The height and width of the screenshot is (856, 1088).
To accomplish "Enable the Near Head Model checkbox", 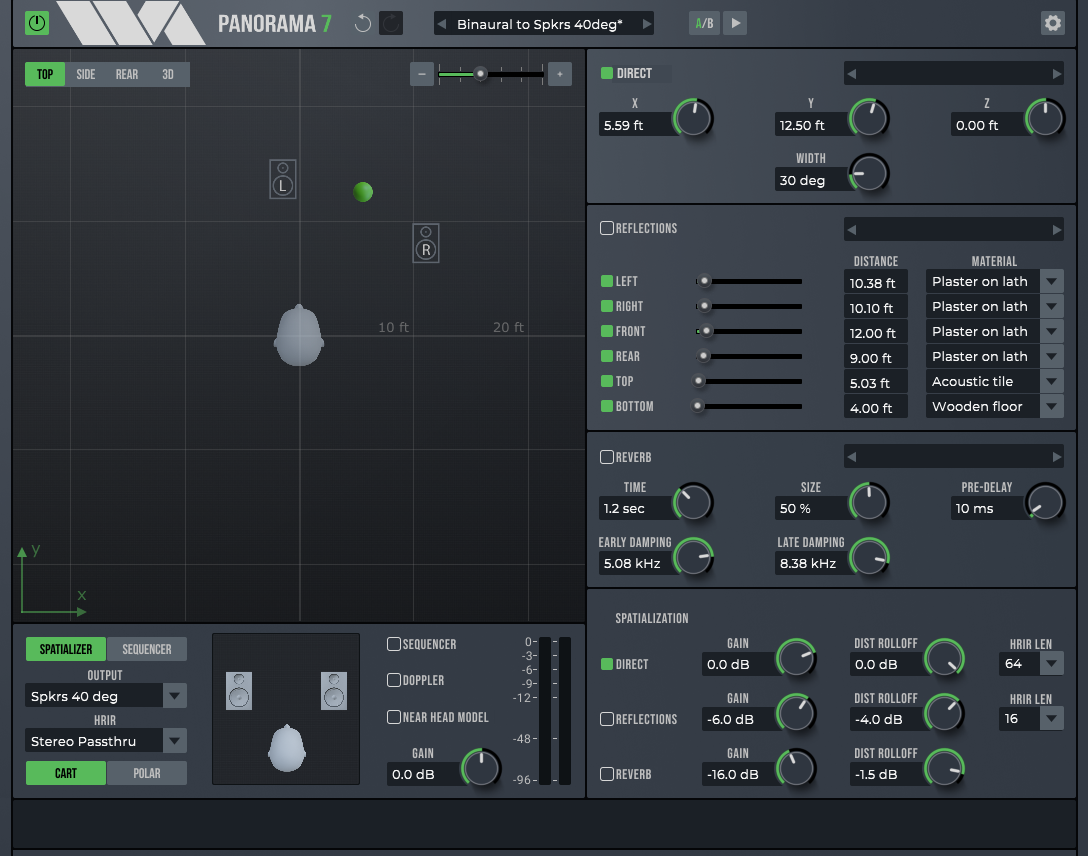I will pos(393,717).
